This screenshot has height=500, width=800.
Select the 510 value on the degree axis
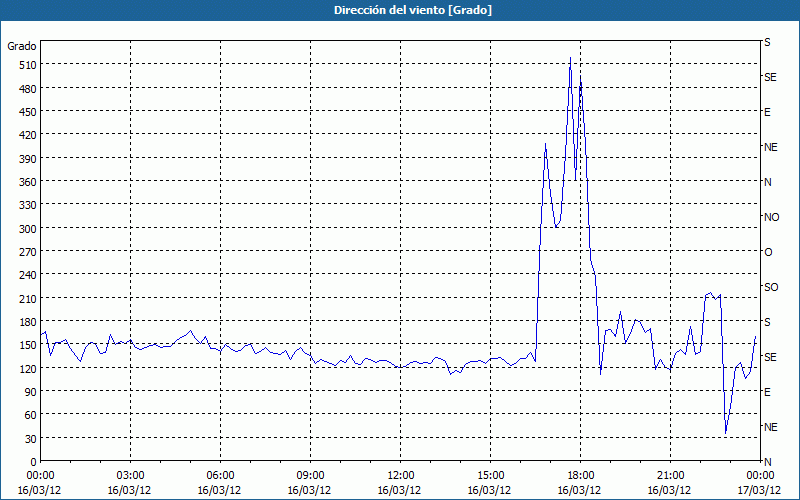click(28, 65)
